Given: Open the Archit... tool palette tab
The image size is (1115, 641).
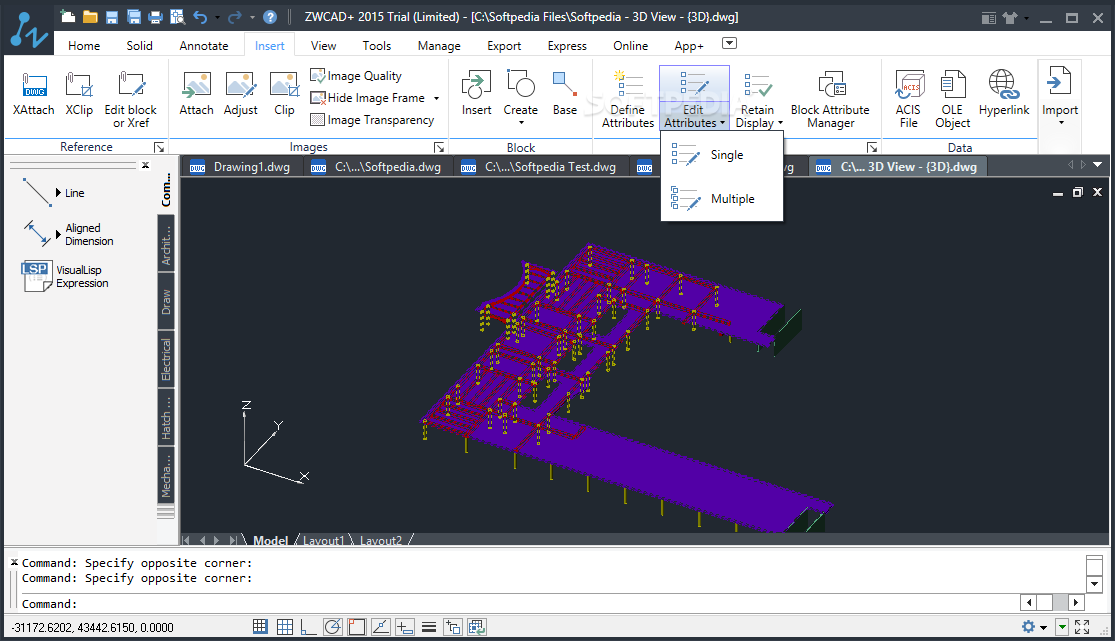Looking at the screenshot, I should pos(166,245).
